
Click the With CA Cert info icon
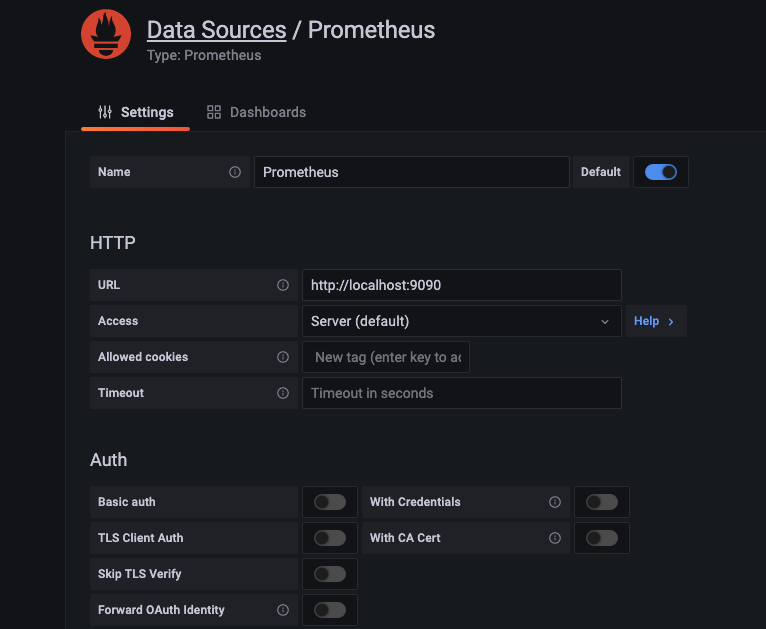click(x=555, y=538)
